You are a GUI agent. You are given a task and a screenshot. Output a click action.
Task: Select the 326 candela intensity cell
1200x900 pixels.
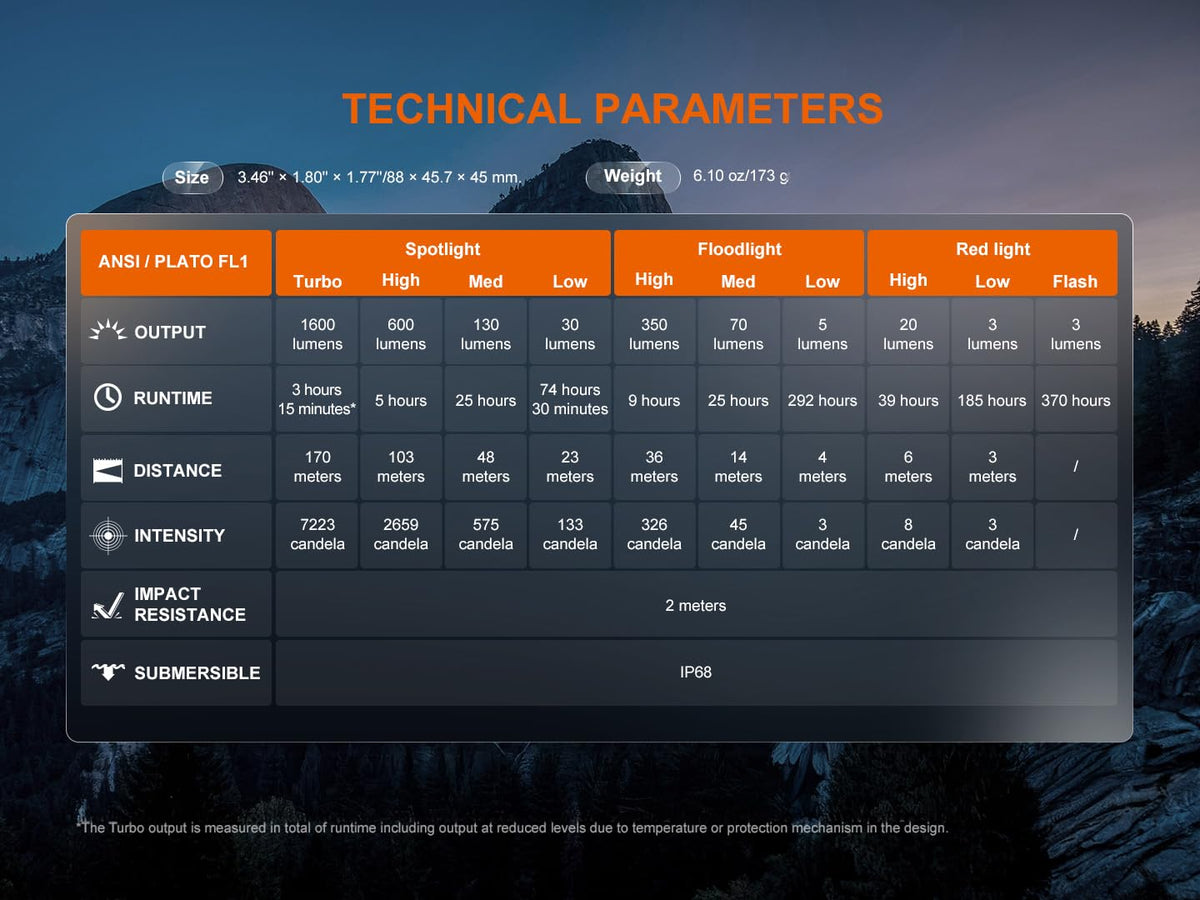654,535
